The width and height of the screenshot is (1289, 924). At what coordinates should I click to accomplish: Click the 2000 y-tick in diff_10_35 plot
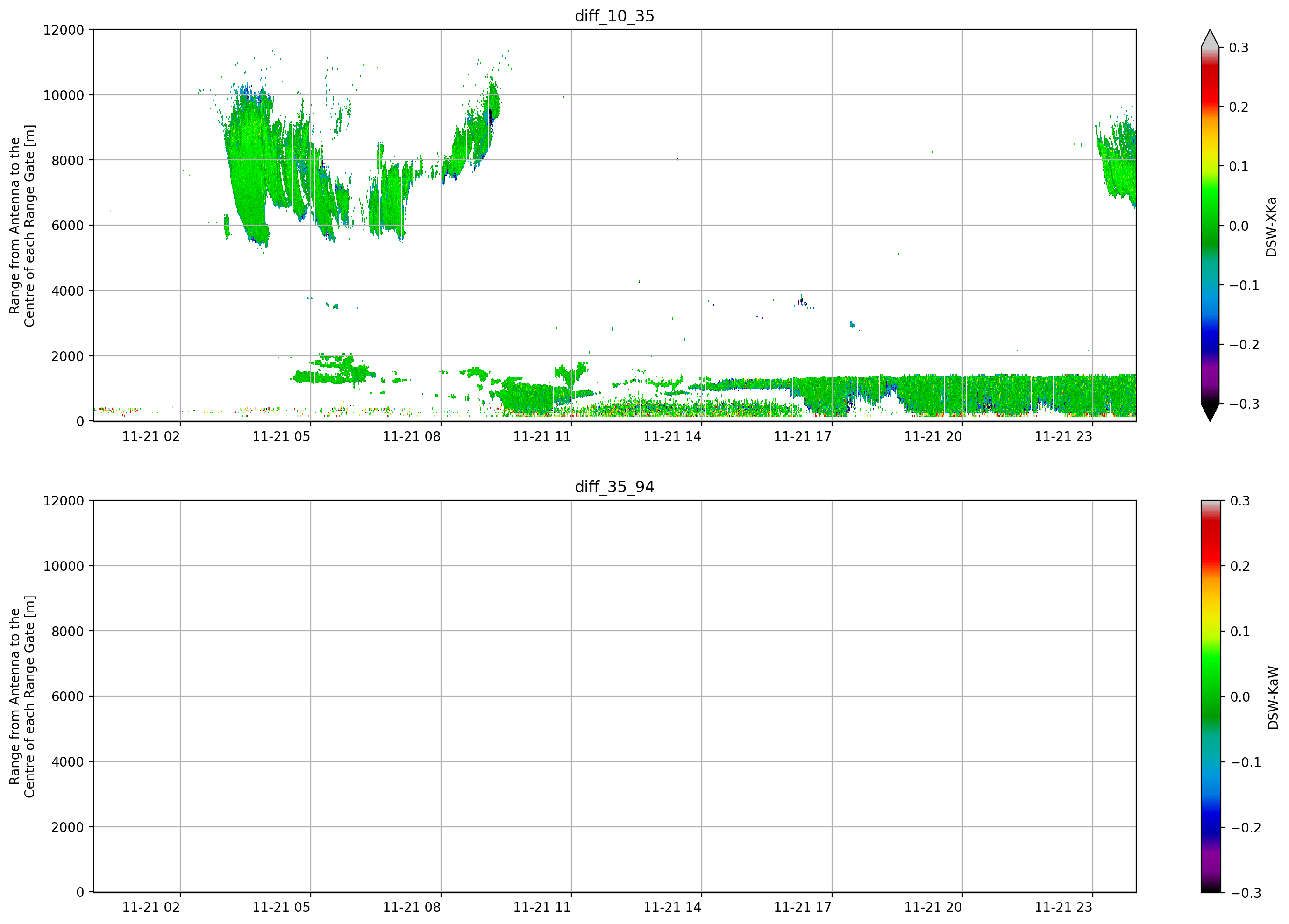coord(68,356)
